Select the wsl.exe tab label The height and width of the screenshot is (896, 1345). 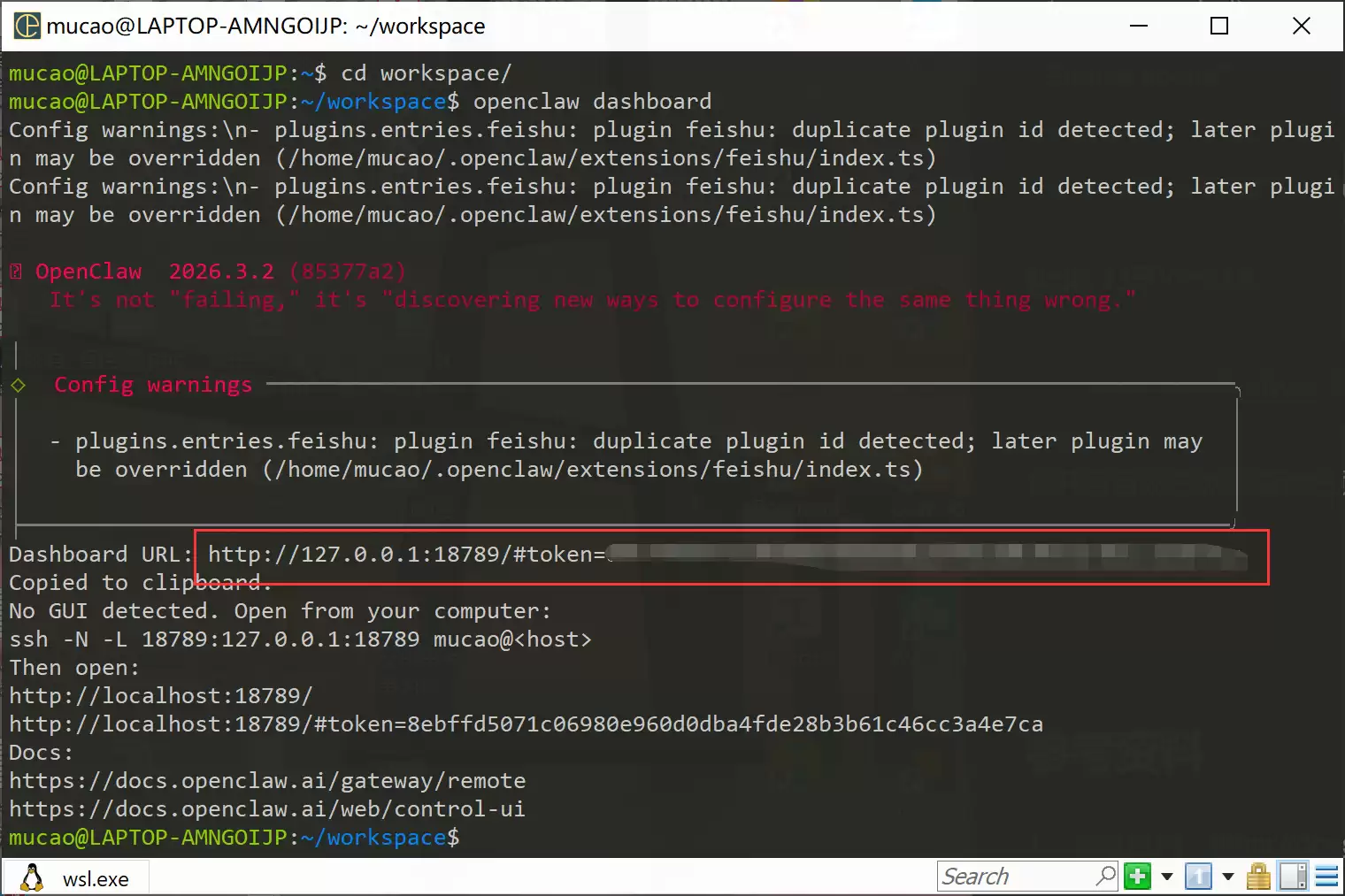(x=96, y=879)
